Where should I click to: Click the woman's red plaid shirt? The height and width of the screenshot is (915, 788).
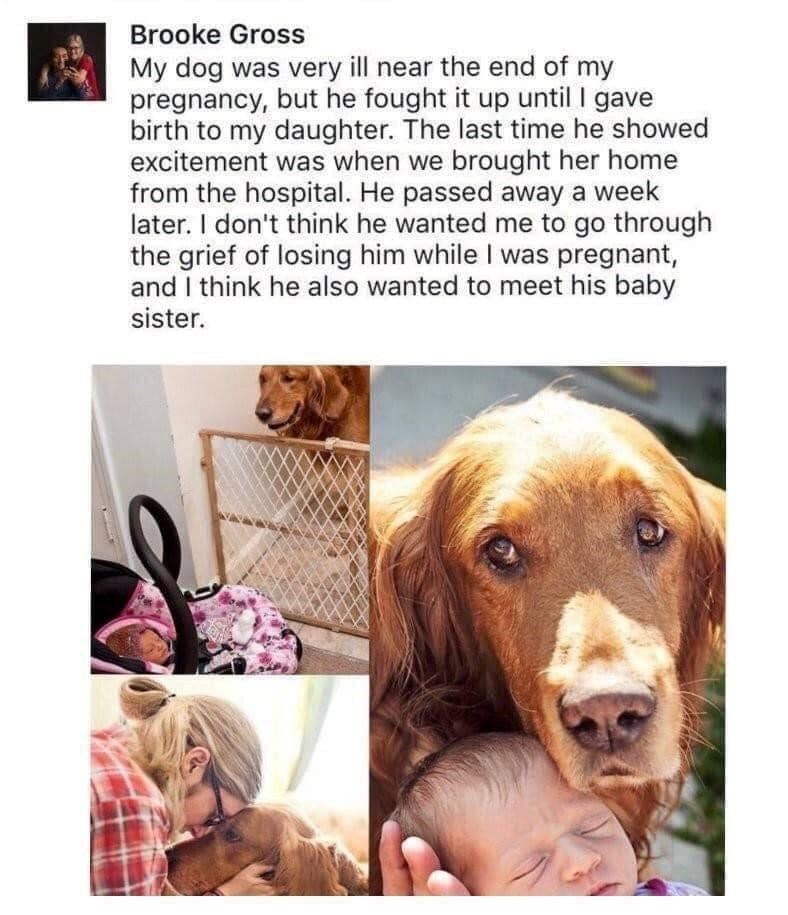pos(125,811)
